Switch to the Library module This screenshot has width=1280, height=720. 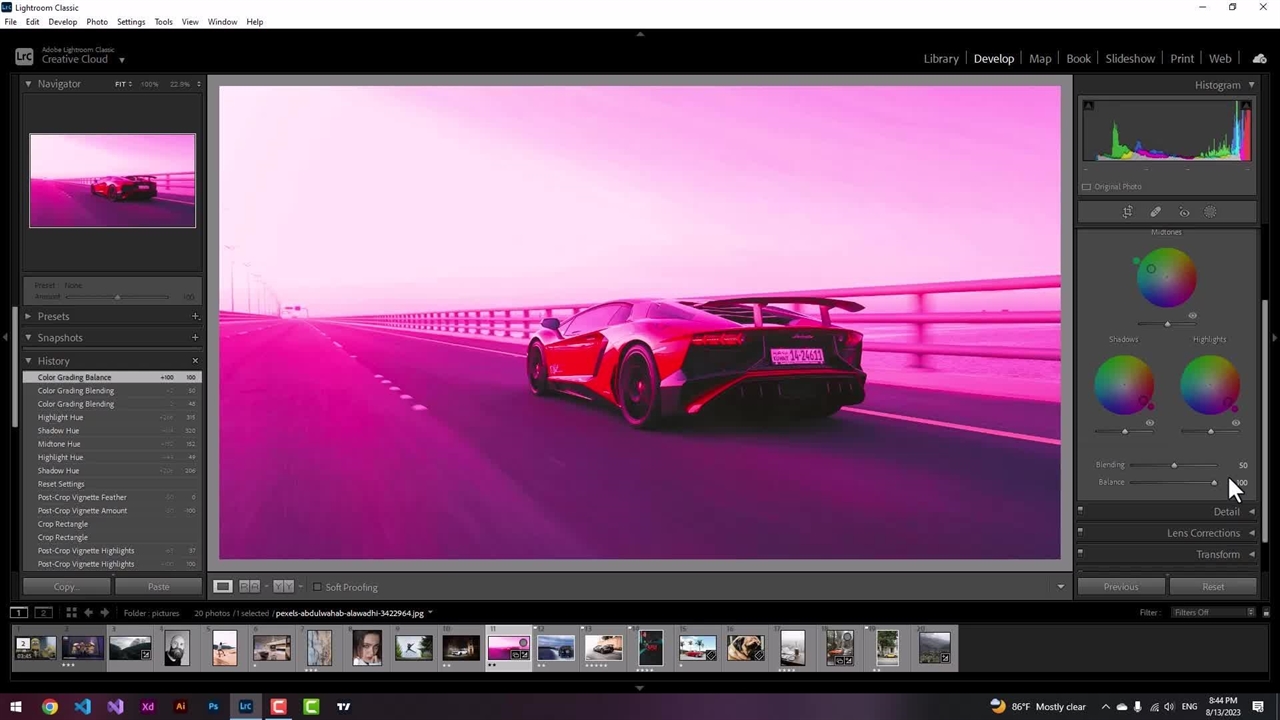[940, 59]
